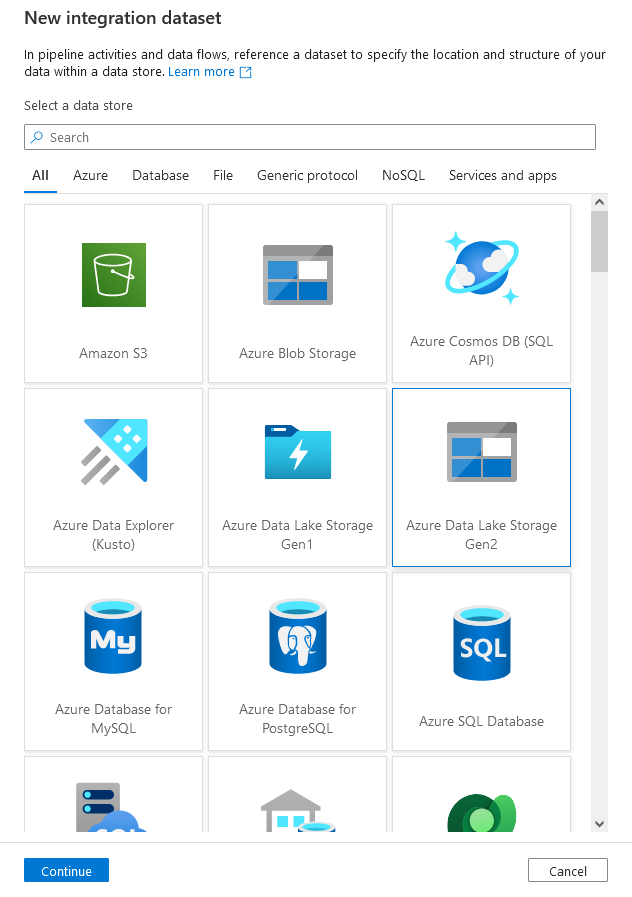Focus the data store Search field
Image resolution: width=632 pixels, height=897 pixels.
[310, 137]
